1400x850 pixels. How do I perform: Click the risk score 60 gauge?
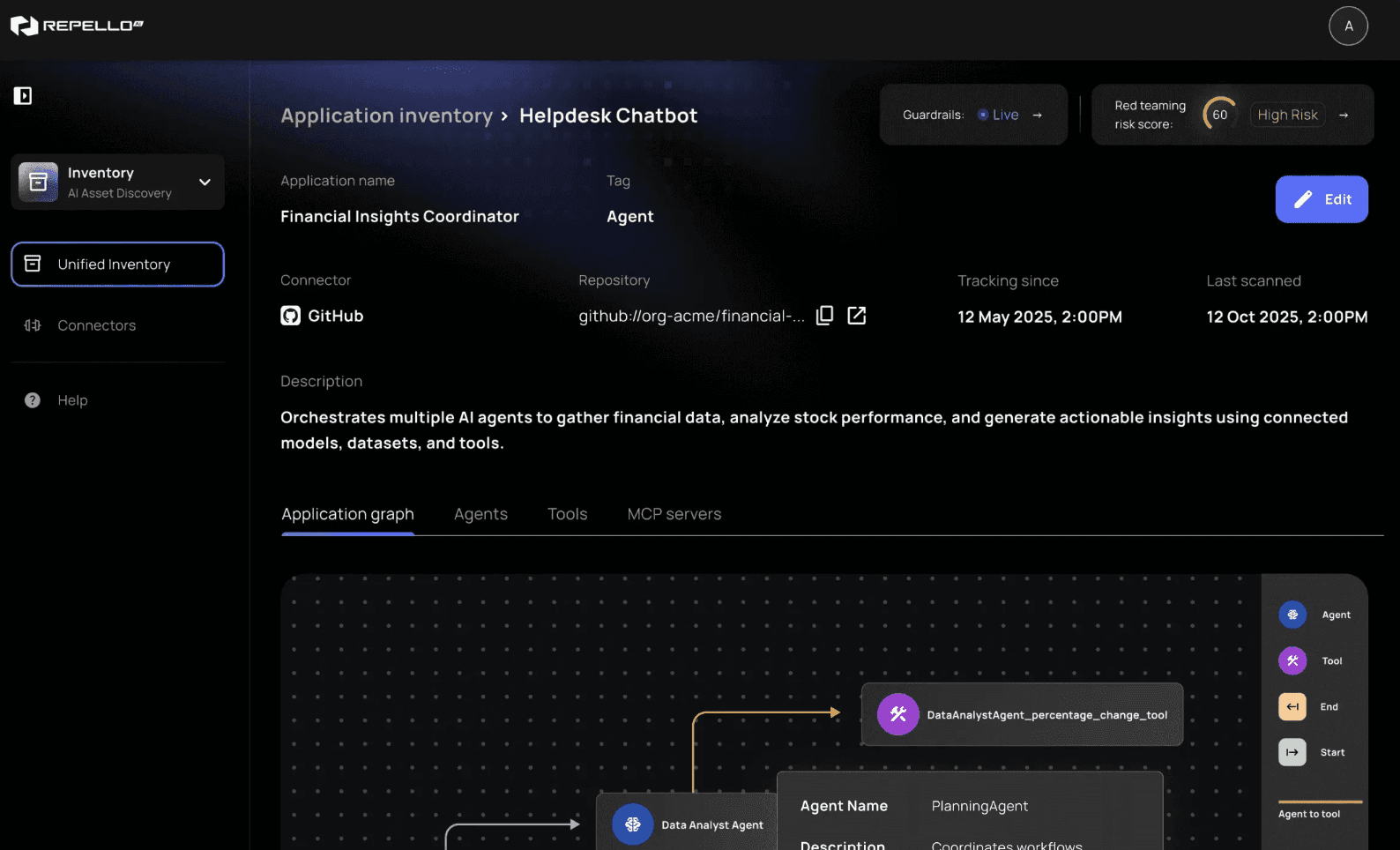(x=1219, y=115)
